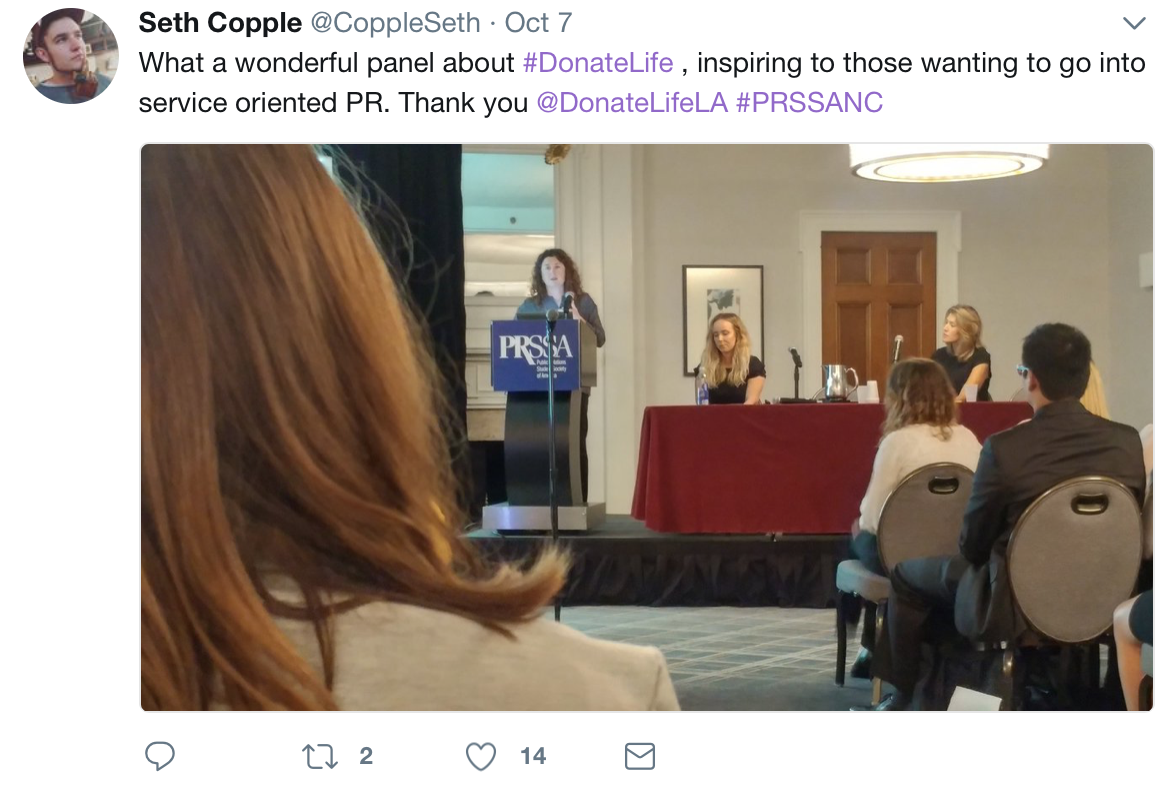Image resolution: width=1172 pixels, height=790 pixels.
Task: Click the reply speech bubble icon
Action: click(160, 756)
